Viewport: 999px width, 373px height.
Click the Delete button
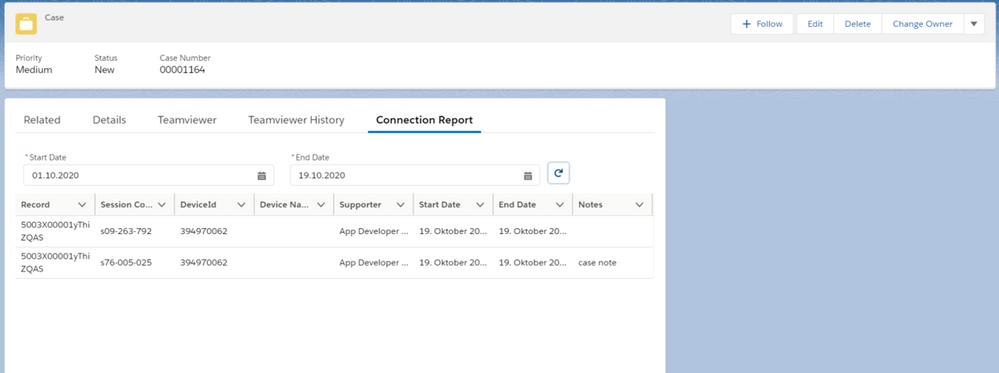(x=858, y=24)
